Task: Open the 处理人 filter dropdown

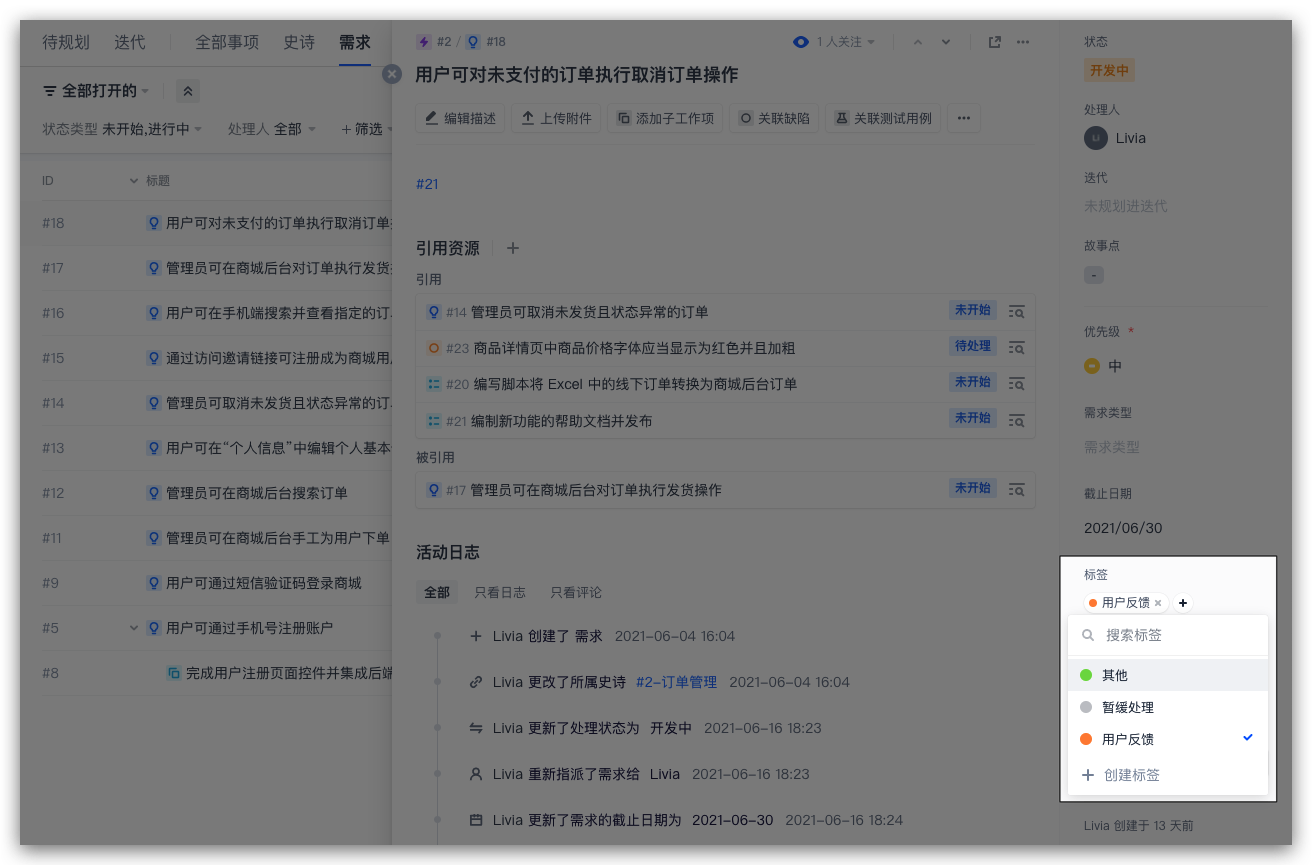Action: tap(272, 129)
